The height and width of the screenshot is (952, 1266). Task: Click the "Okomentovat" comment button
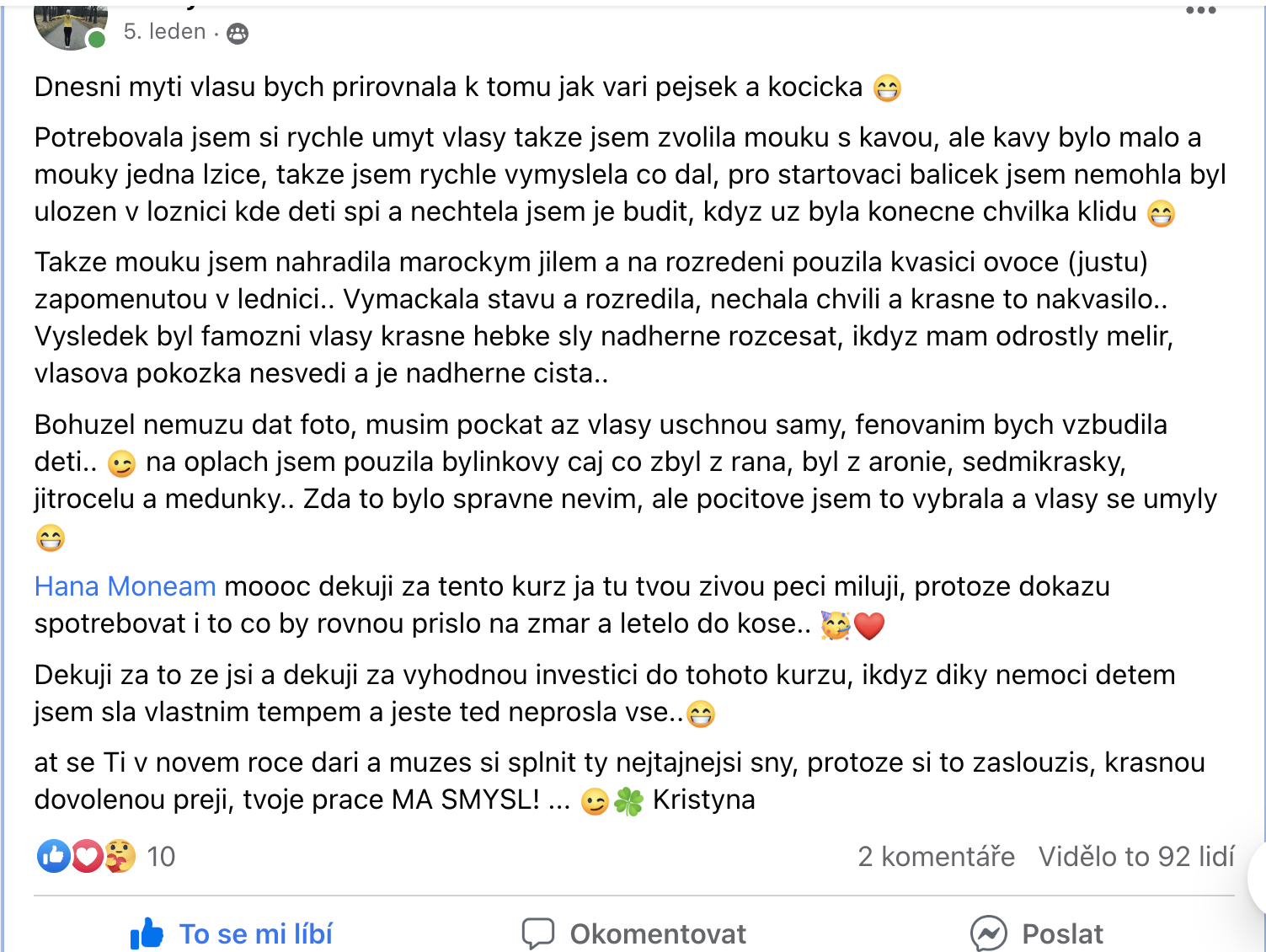633,933
